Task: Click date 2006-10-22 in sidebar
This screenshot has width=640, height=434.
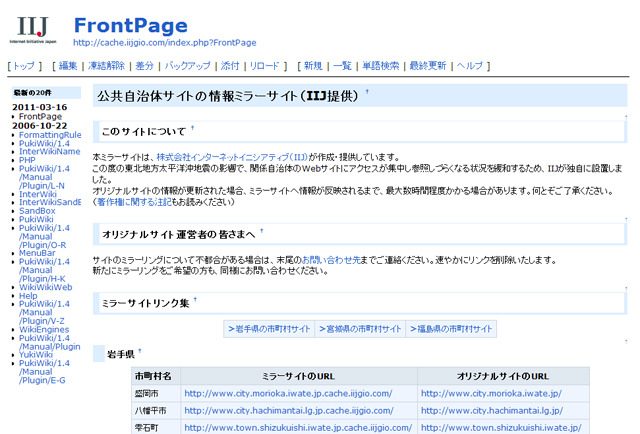Action: click(40, 126)
